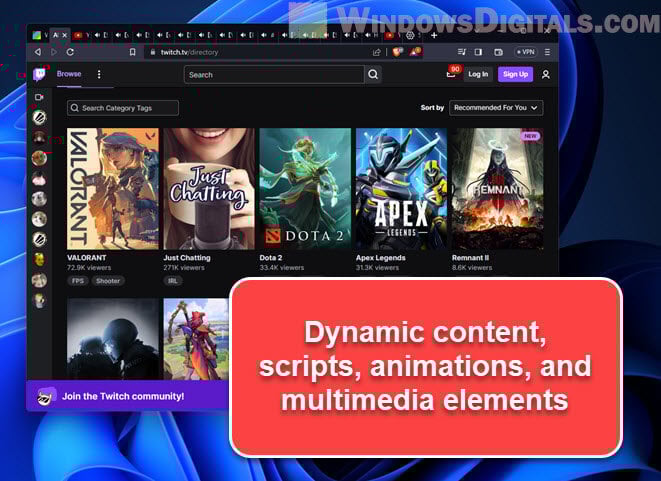Open the VALORANT cover thumbnail
The height and width of the screenshot is (481, 661).
113,189
